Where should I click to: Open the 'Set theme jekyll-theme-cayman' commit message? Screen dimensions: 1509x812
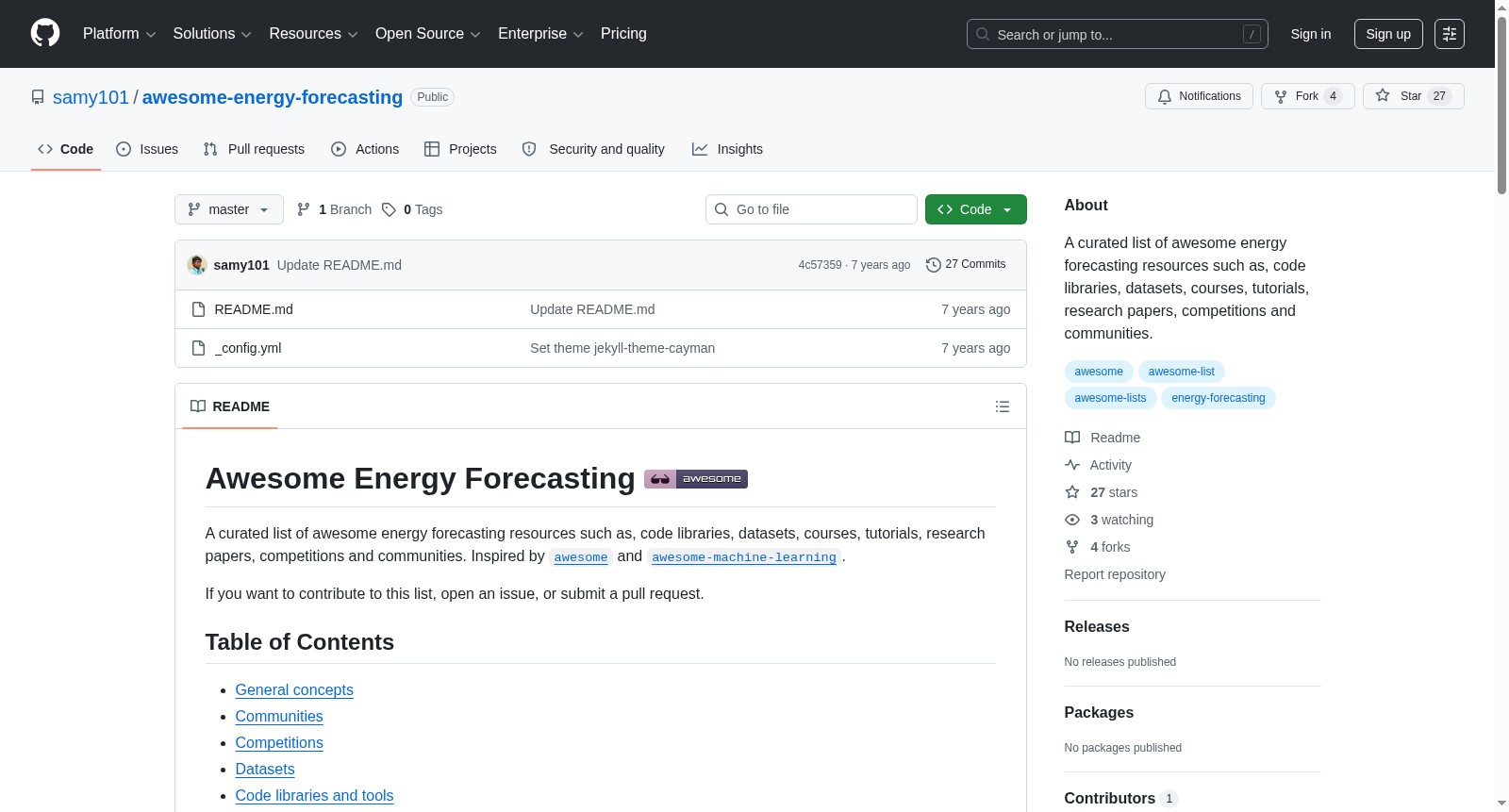tap(622, 348)
